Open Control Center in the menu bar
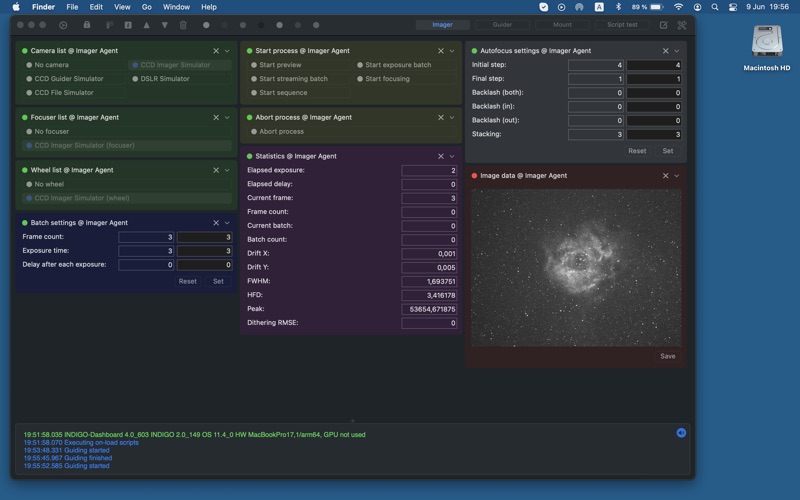Image resolution: width=800 pixels, height=500 pixels. point(733,7)
